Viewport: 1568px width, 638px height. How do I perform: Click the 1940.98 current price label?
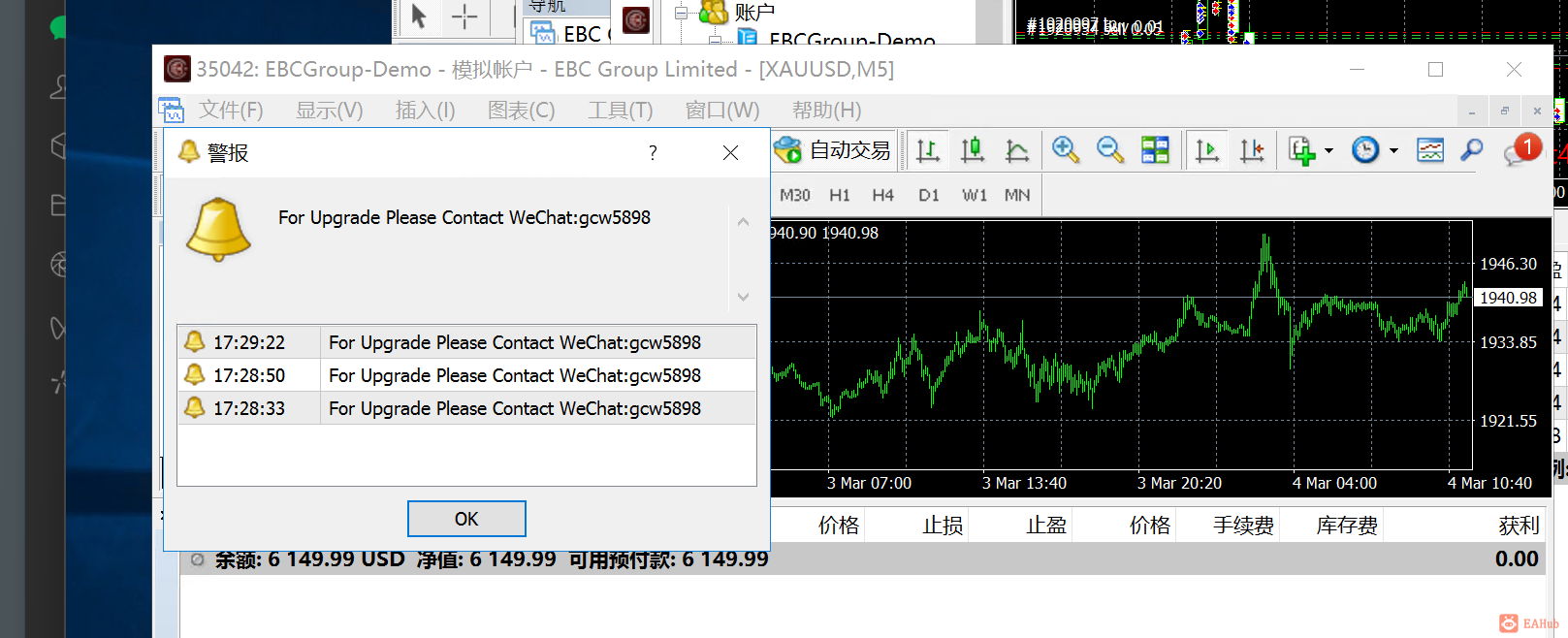[1508, 298]
